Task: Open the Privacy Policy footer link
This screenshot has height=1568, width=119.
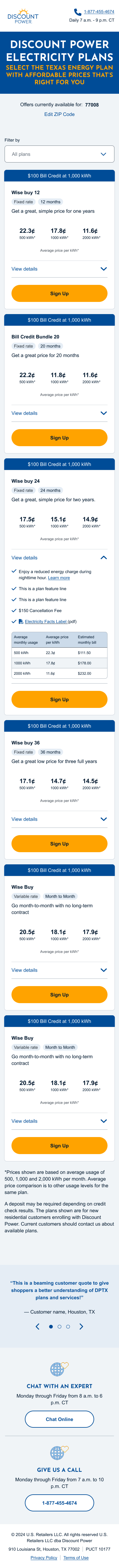Action: point(44,1558)
